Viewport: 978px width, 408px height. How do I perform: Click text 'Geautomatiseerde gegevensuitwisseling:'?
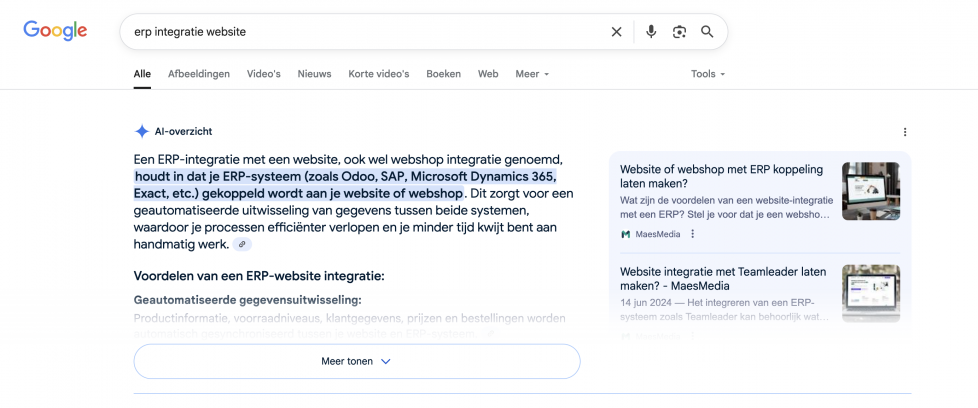coord(248,300)
